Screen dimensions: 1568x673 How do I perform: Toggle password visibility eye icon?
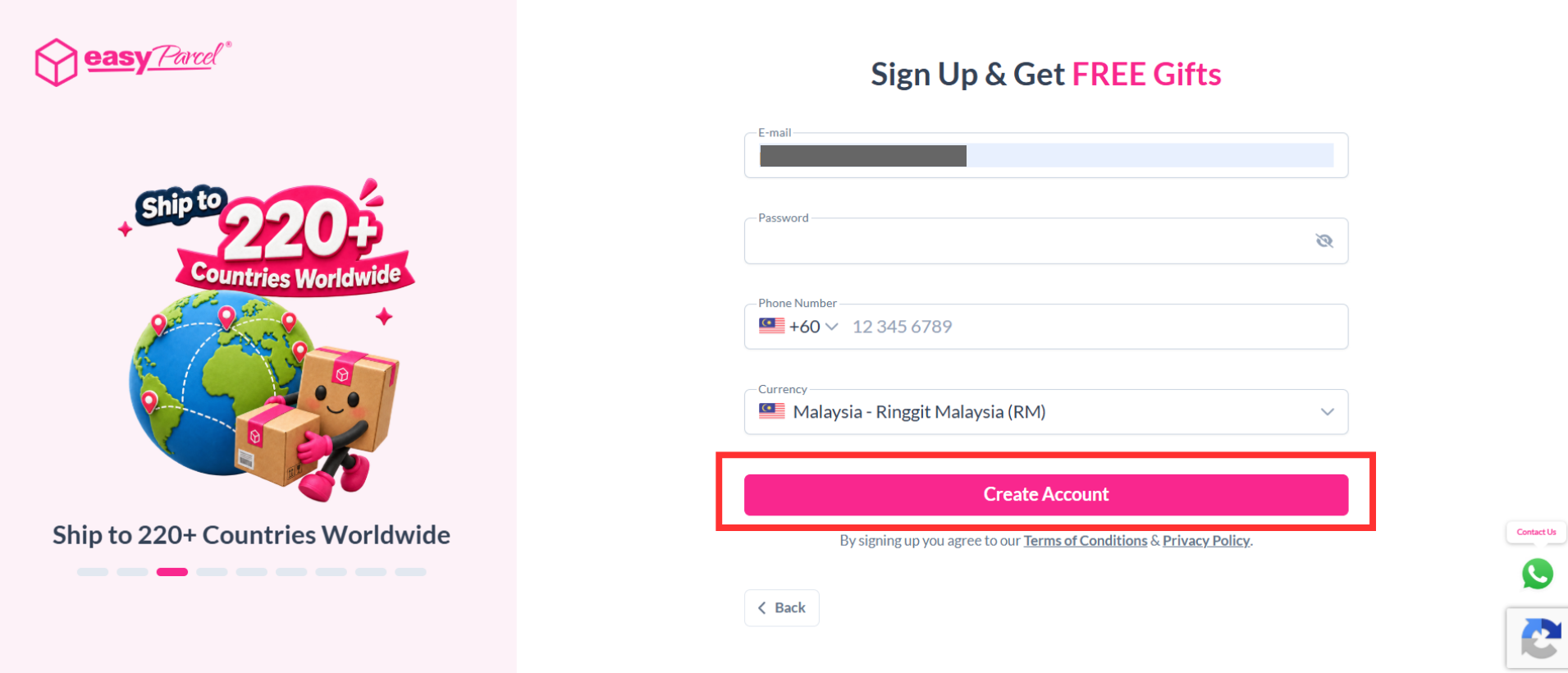point(1323,240)
